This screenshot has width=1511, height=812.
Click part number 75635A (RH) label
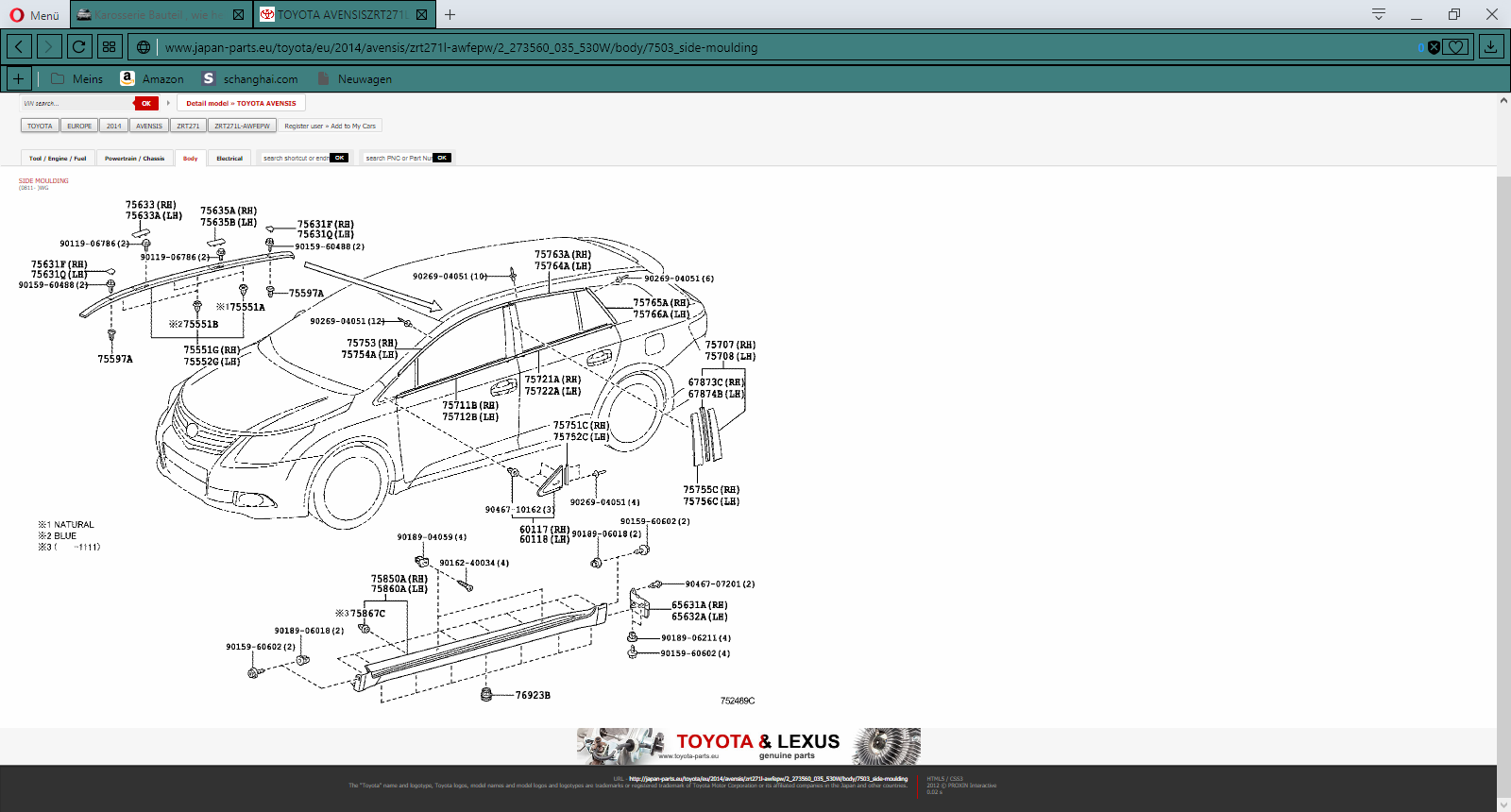[x=229, y=211]
